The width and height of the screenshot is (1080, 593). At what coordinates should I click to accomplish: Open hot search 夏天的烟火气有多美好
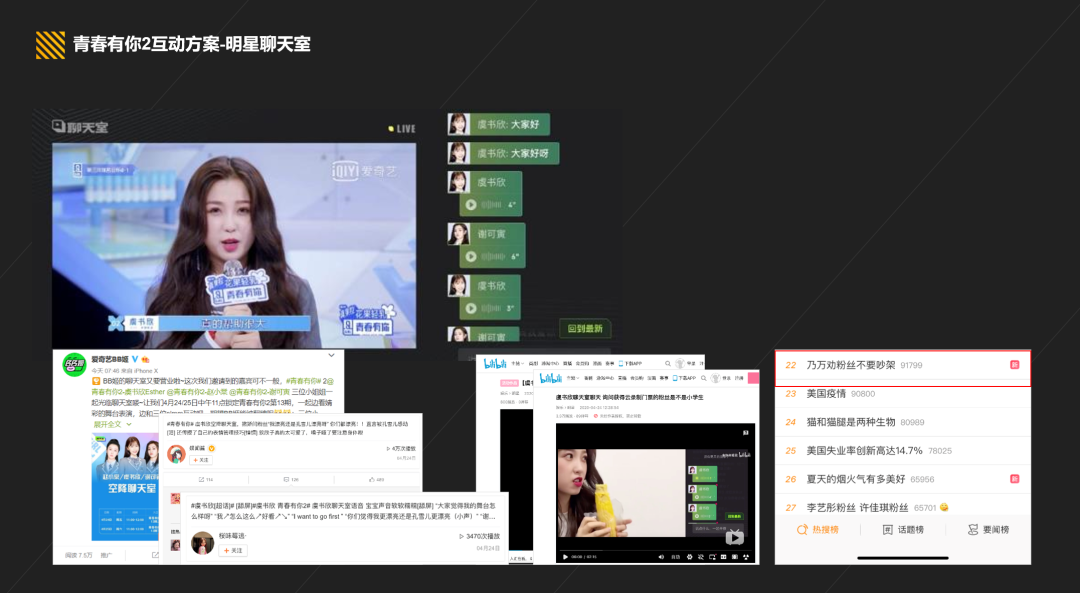pyautogui.click(x=903, y=479)
